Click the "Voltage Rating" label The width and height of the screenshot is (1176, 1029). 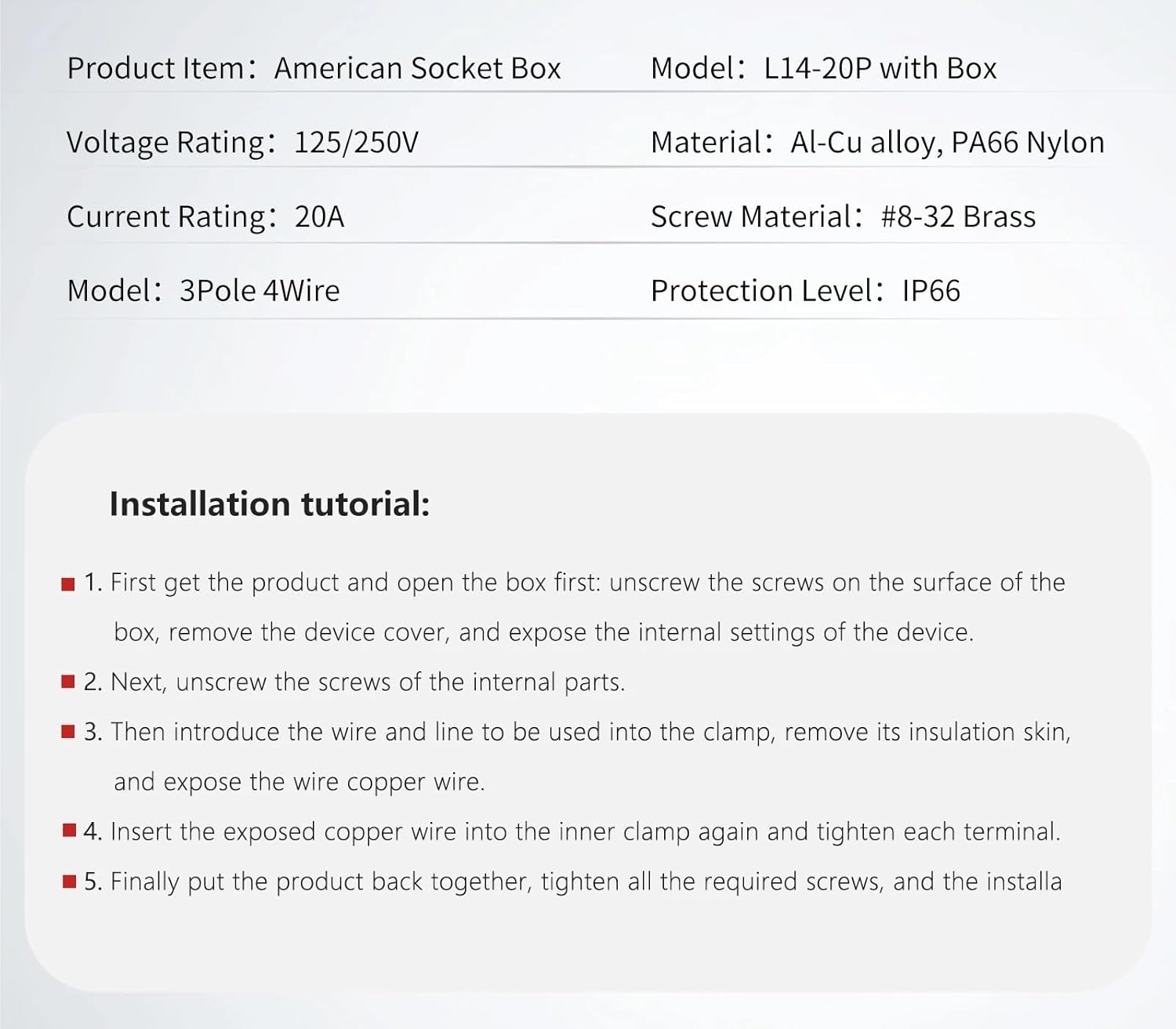[165, 143]
